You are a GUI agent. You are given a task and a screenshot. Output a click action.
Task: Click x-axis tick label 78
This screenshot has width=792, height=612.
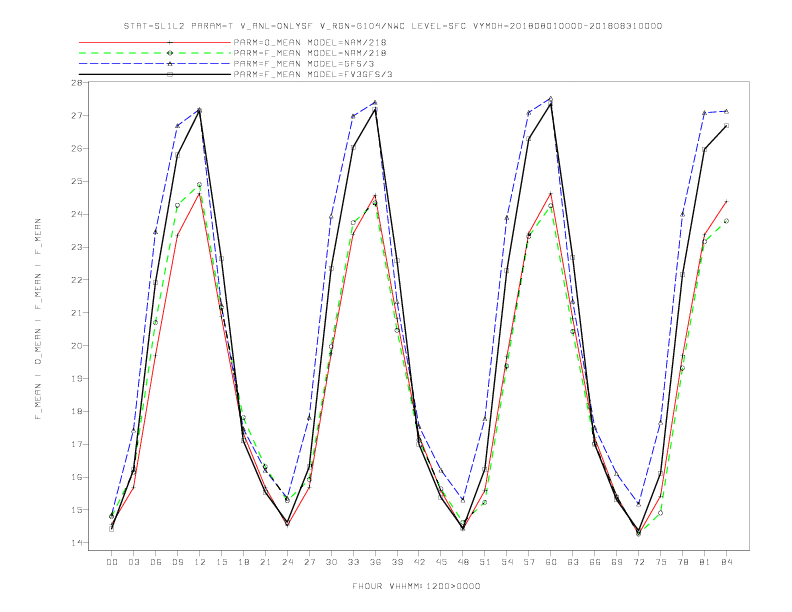pos(683,562)
